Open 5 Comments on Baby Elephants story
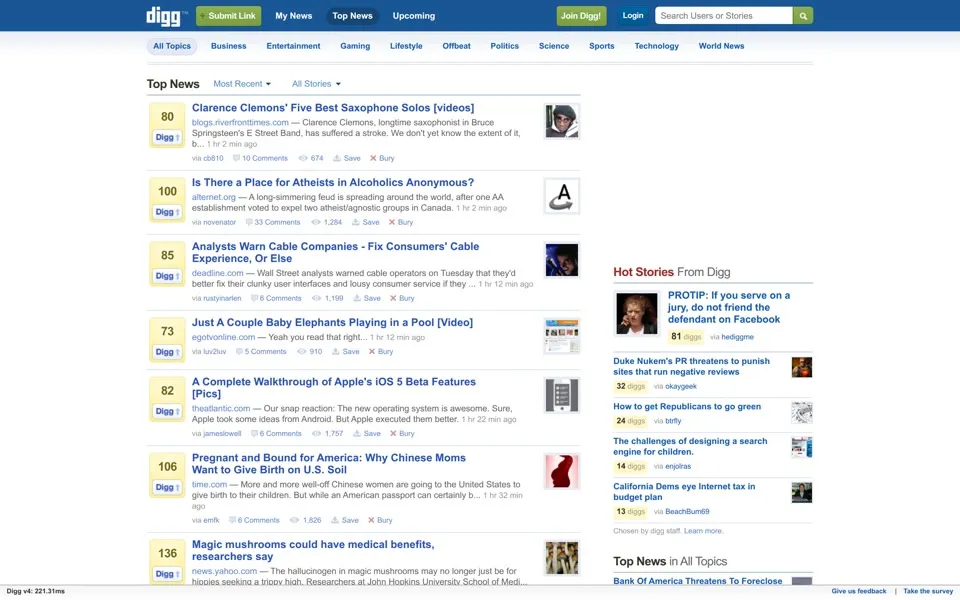960x600 pixels. 261,351
